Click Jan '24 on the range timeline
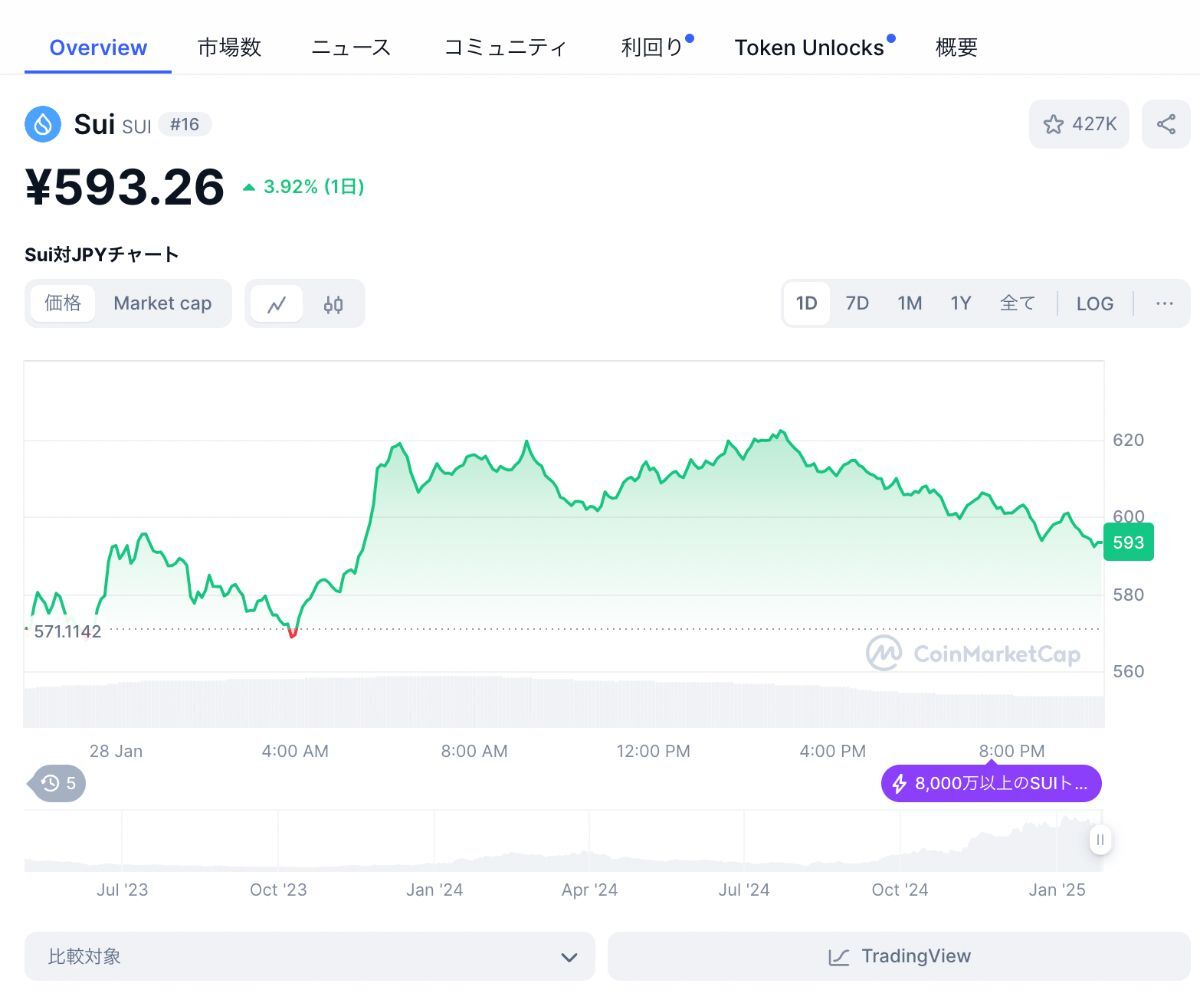 click(x=435, y=890)
